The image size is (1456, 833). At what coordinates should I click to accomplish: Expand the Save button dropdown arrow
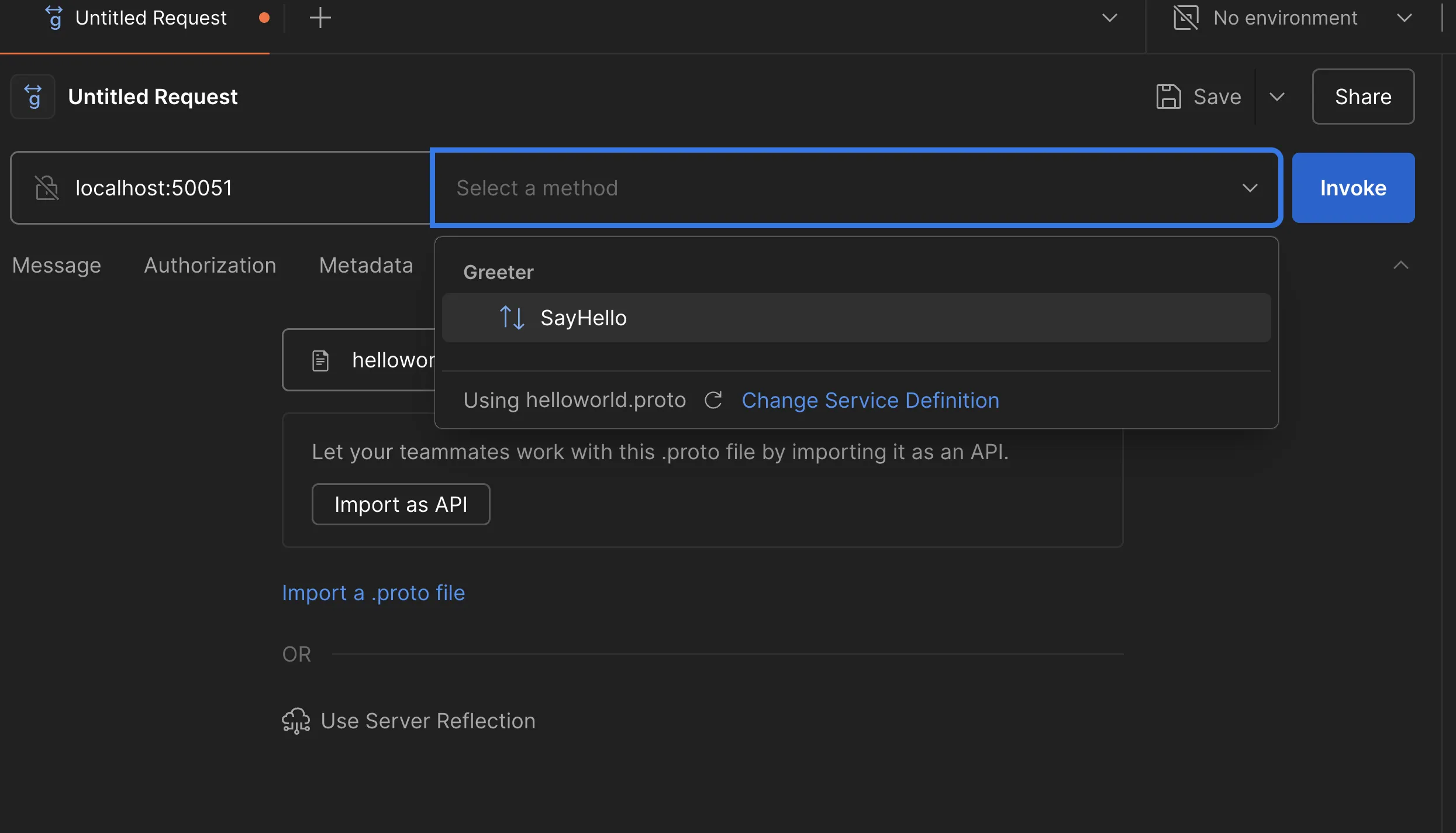(1277, 96)
